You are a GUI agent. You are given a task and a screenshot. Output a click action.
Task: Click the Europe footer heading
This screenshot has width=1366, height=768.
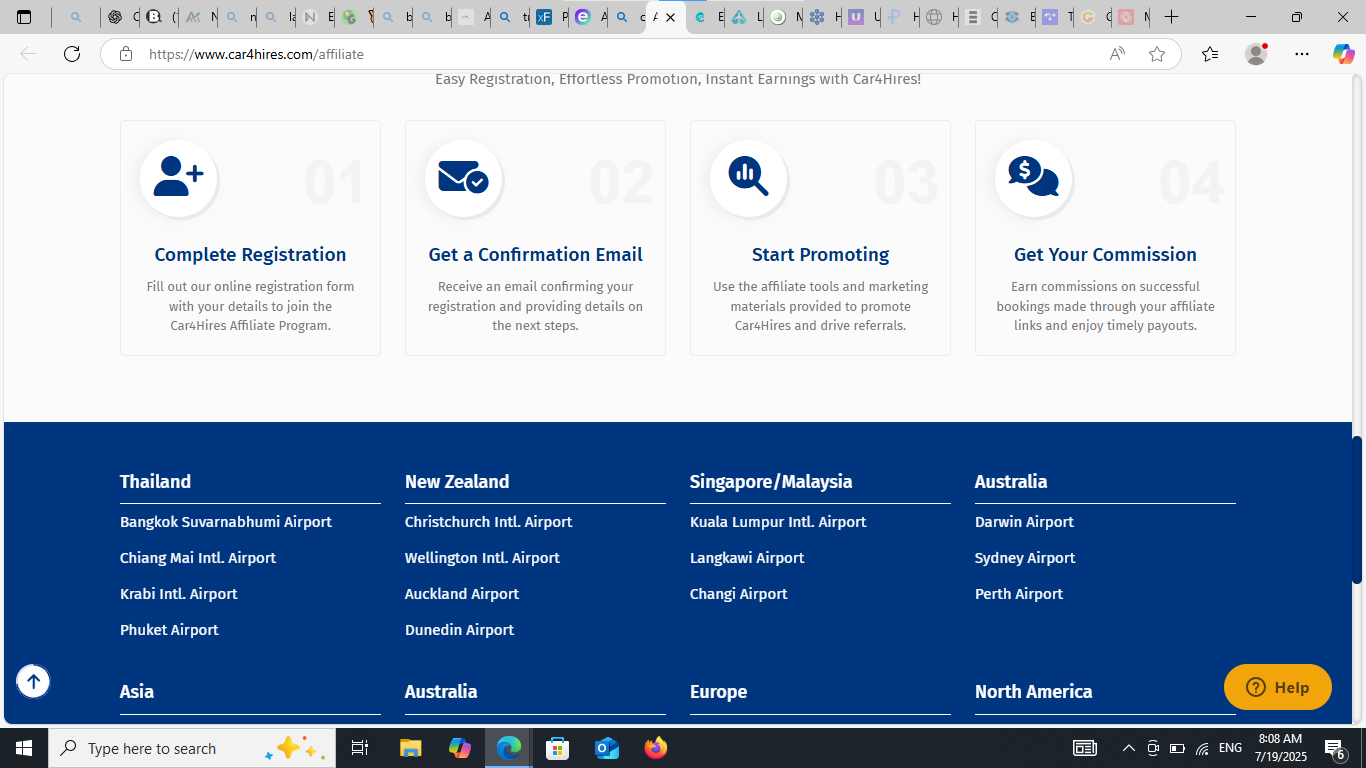(x=718, y=692)
